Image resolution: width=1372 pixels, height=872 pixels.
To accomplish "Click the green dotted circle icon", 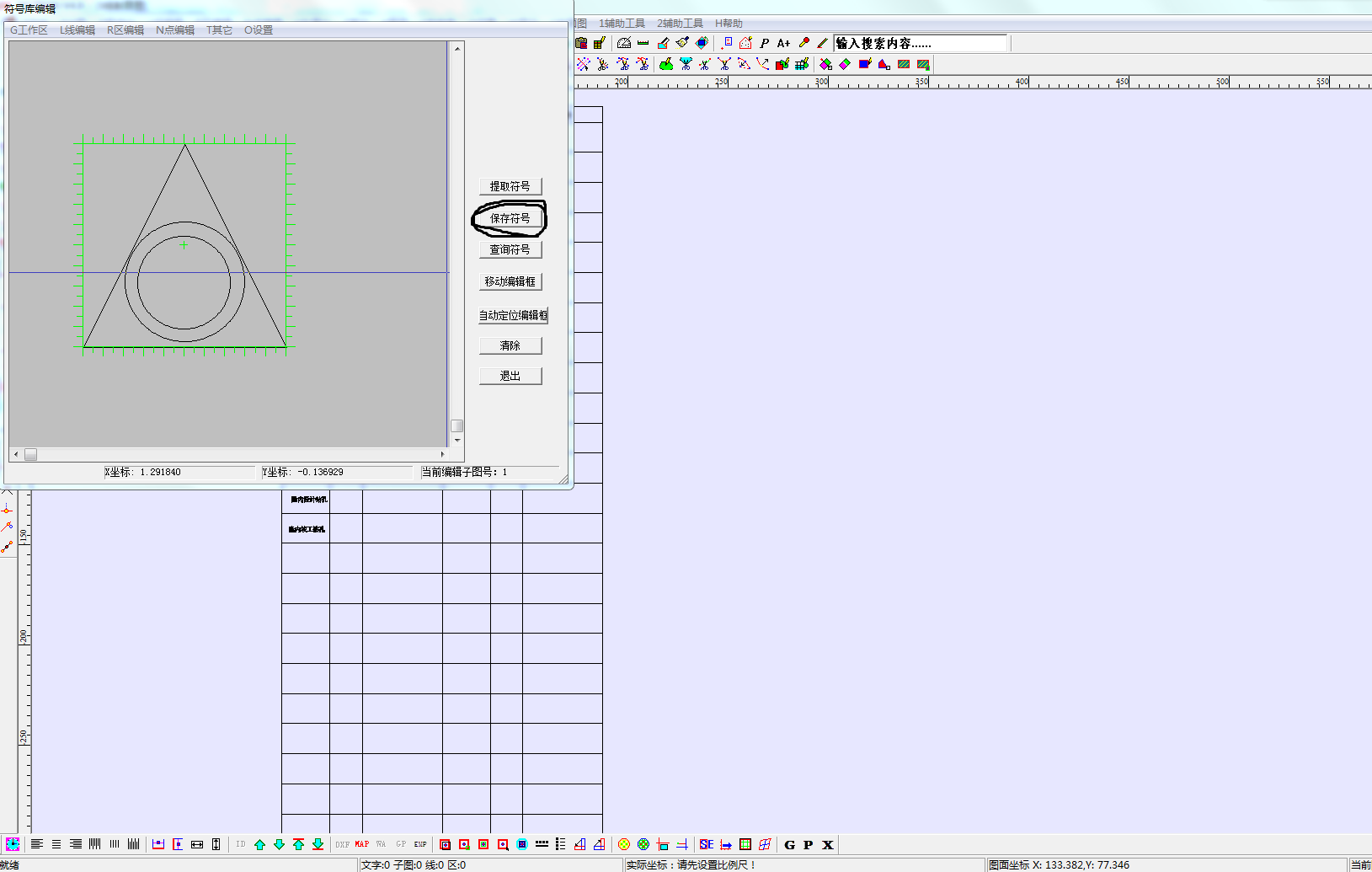I will [x=643, y=844].
